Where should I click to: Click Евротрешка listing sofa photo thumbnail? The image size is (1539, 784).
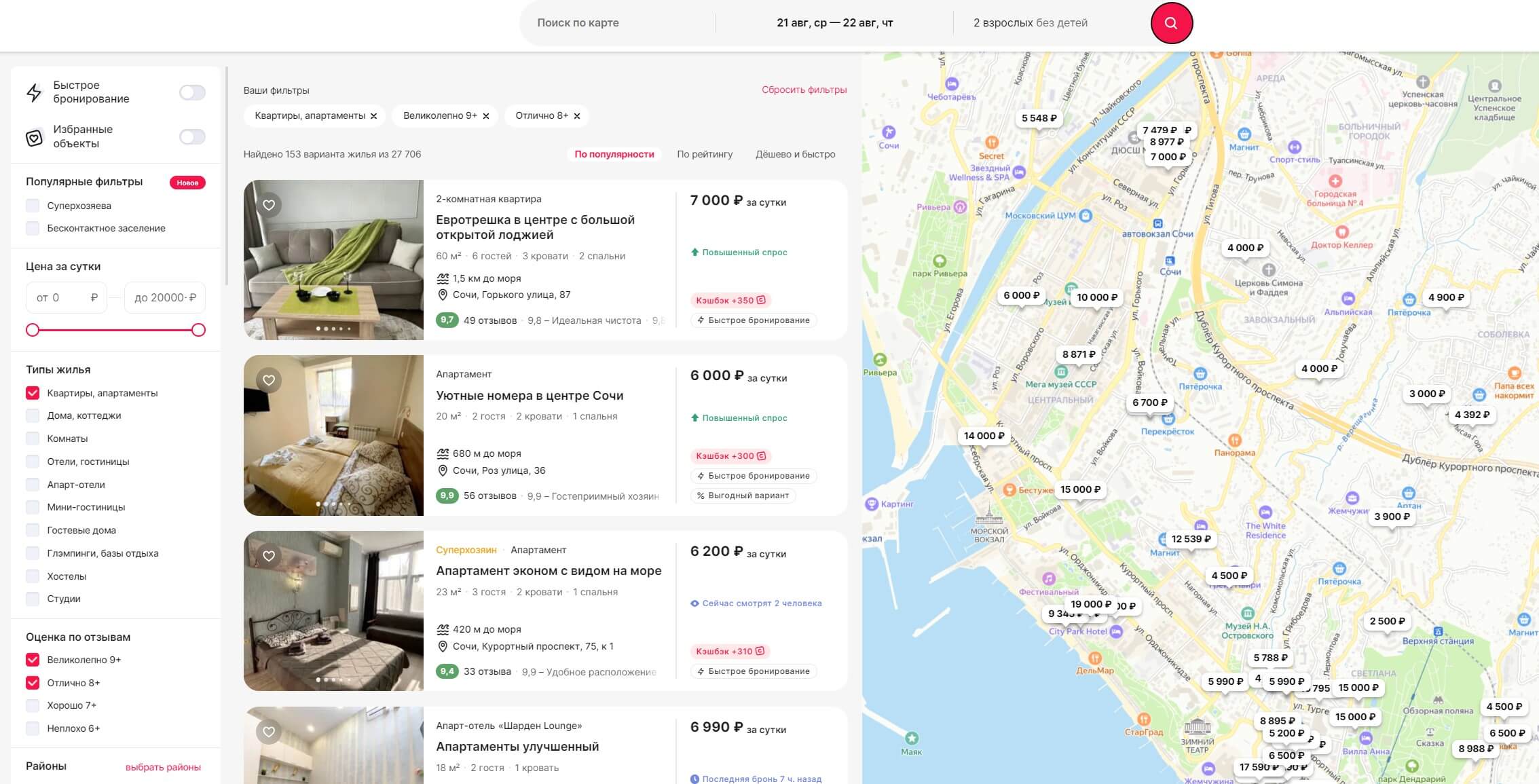[333, 260]
